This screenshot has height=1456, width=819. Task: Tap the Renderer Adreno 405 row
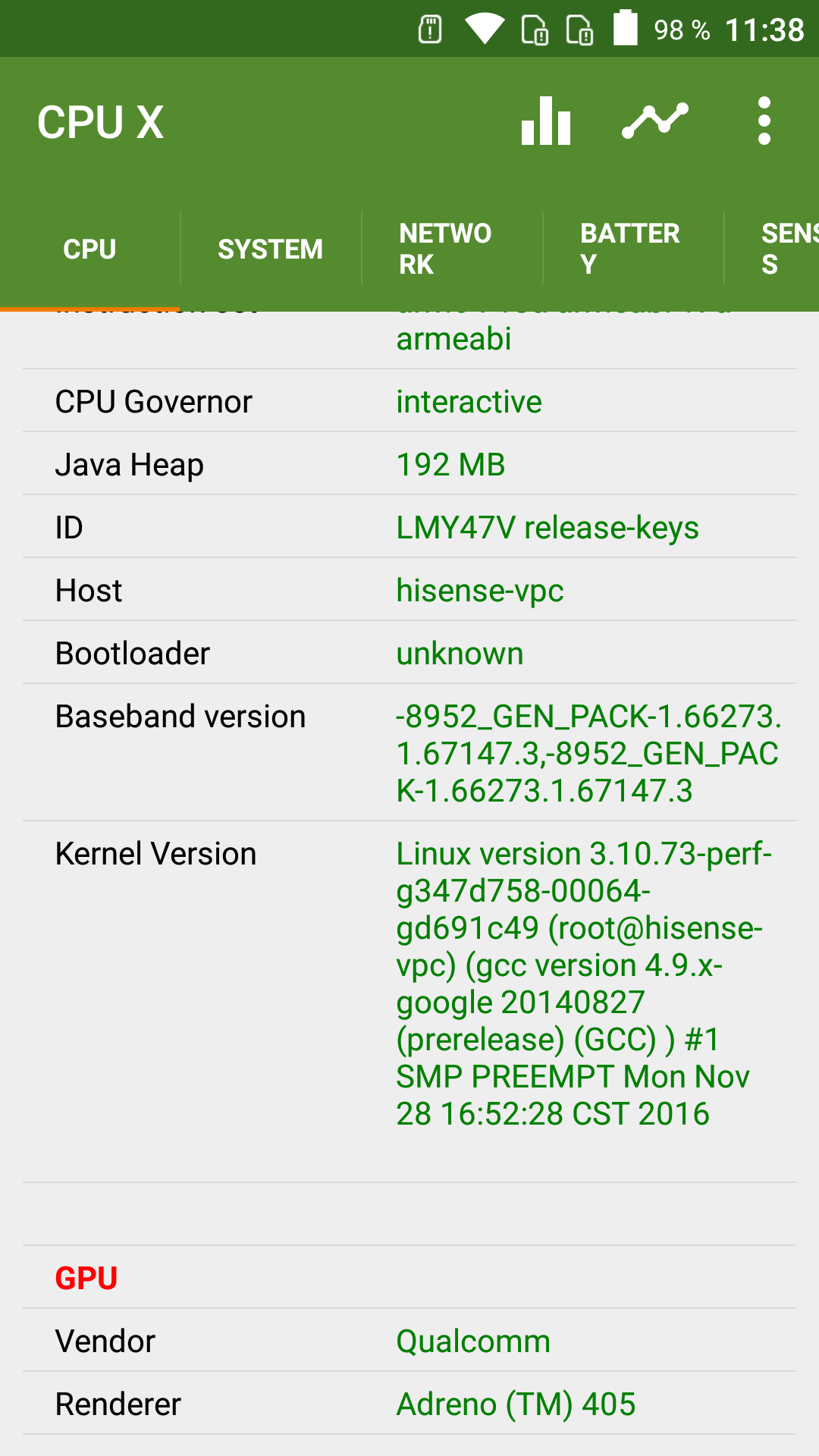click(x=409, y=1404)
